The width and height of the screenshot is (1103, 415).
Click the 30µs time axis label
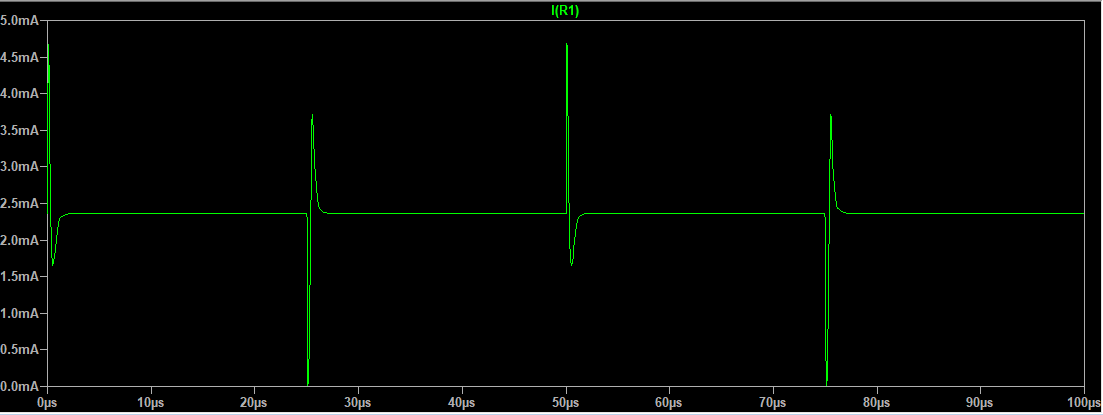(357, 403)
